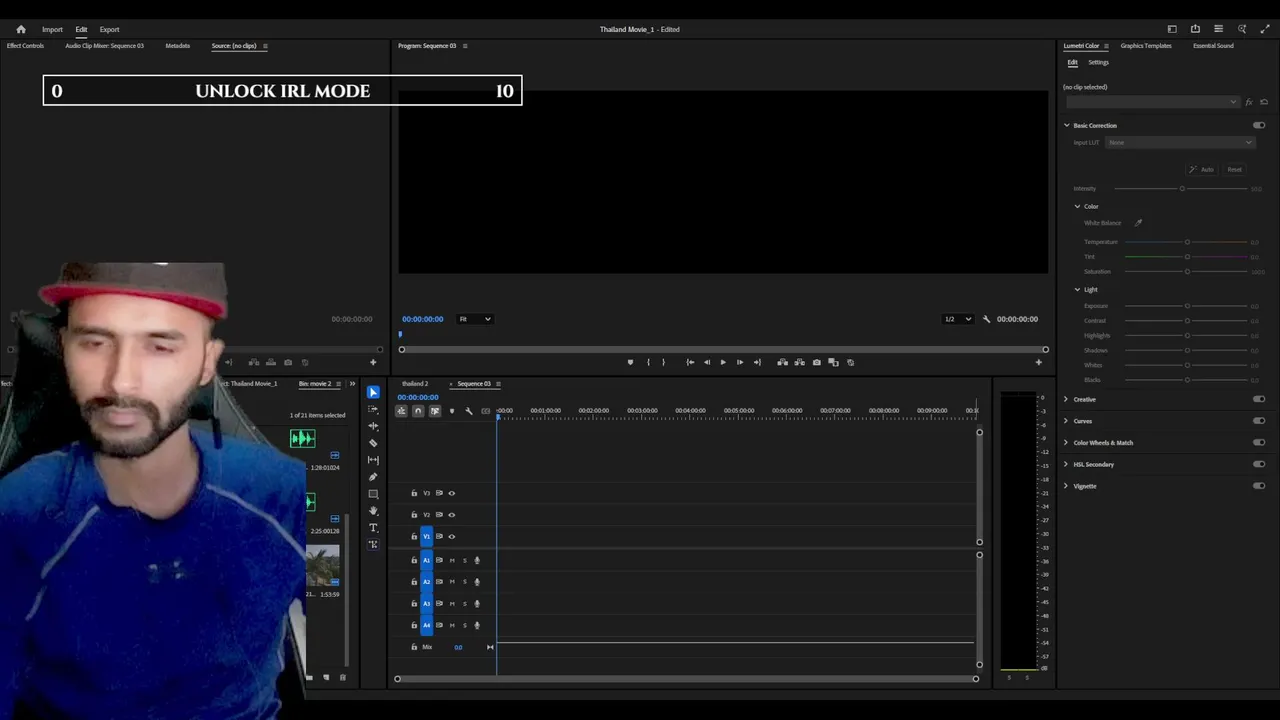This screenshot has width=1280, height=720.
Task: Click Mark Out bracket button
Action: 663,362
